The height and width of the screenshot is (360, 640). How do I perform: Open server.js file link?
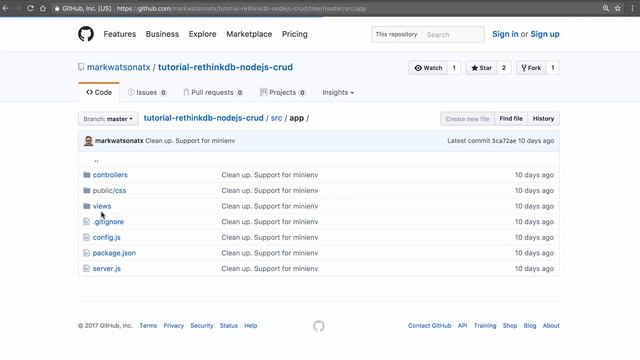[107, 268]
